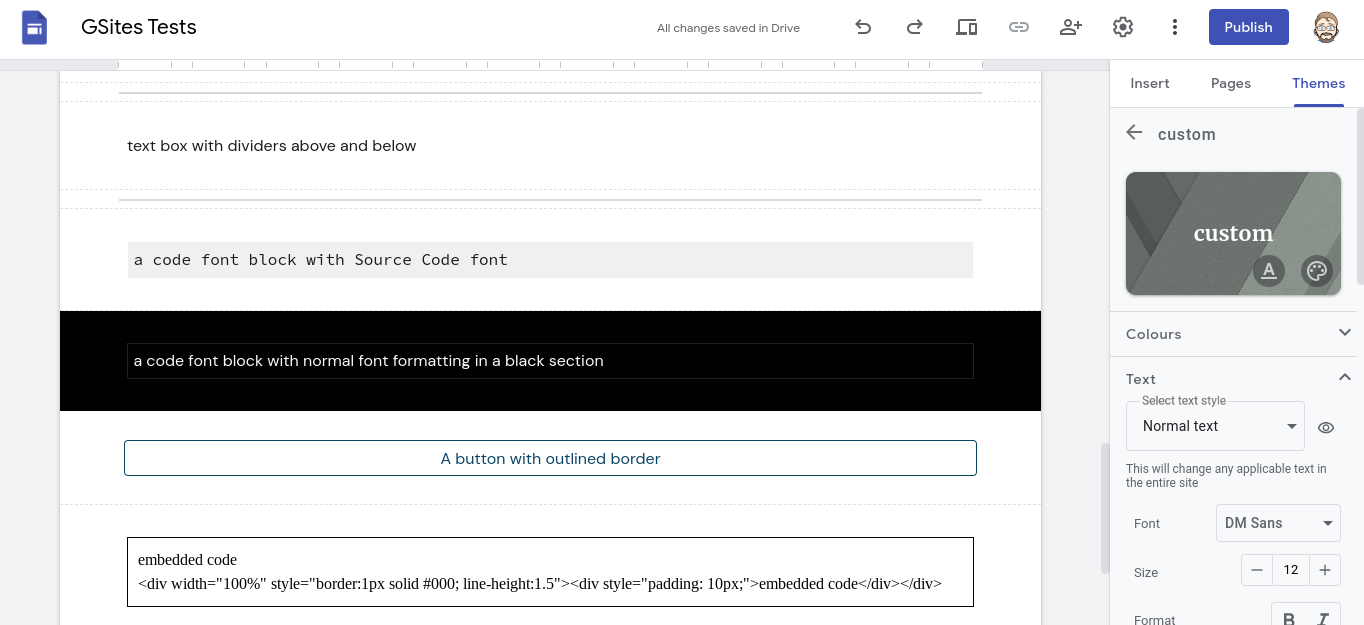Click the Google Sites home logo
The height and width of the screenshot is (625, 1364).
35,27
